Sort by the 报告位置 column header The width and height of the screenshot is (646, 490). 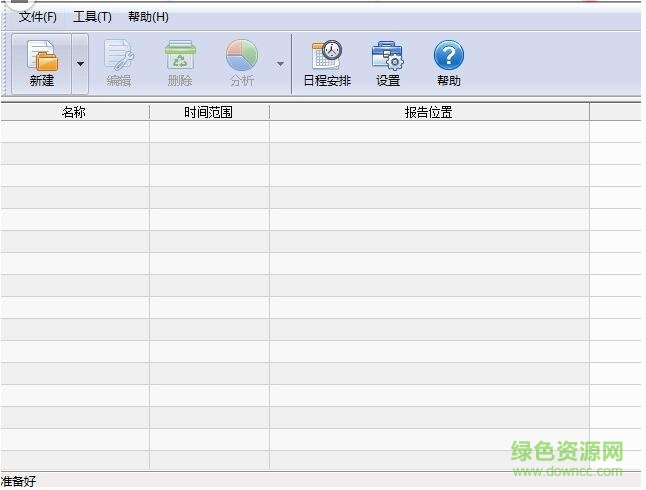click(x=429, y=112)
